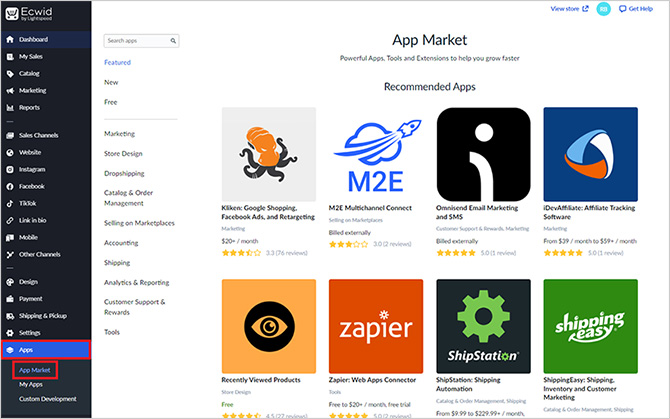Open My Apps in the sidebar submenu
This screenshot has height=419, width=670.
pos(32,384)
